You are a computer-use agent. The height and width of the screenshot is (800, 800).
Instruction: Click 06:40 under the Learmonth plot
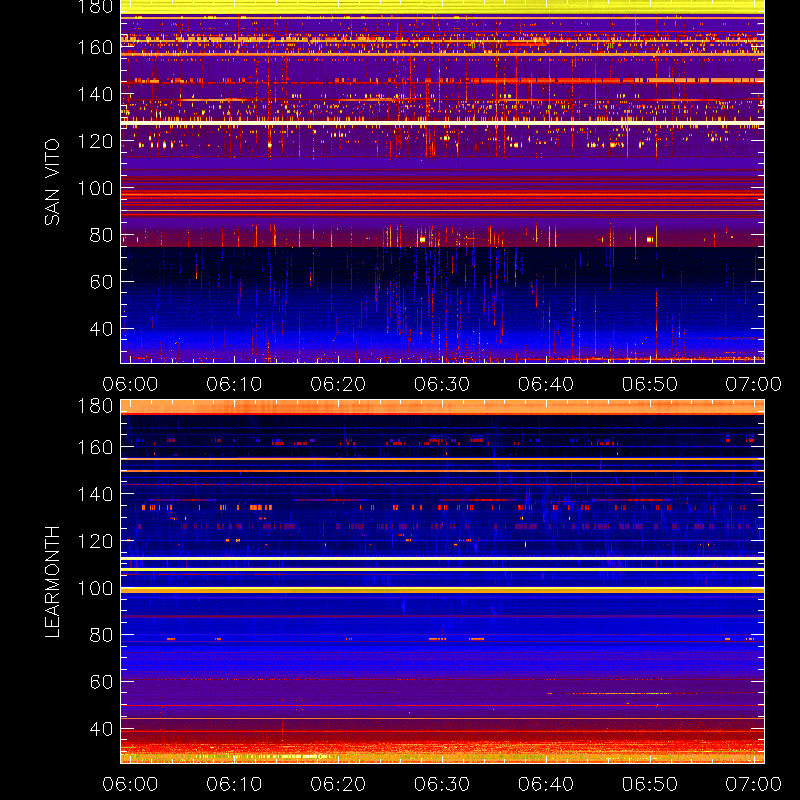546,784
